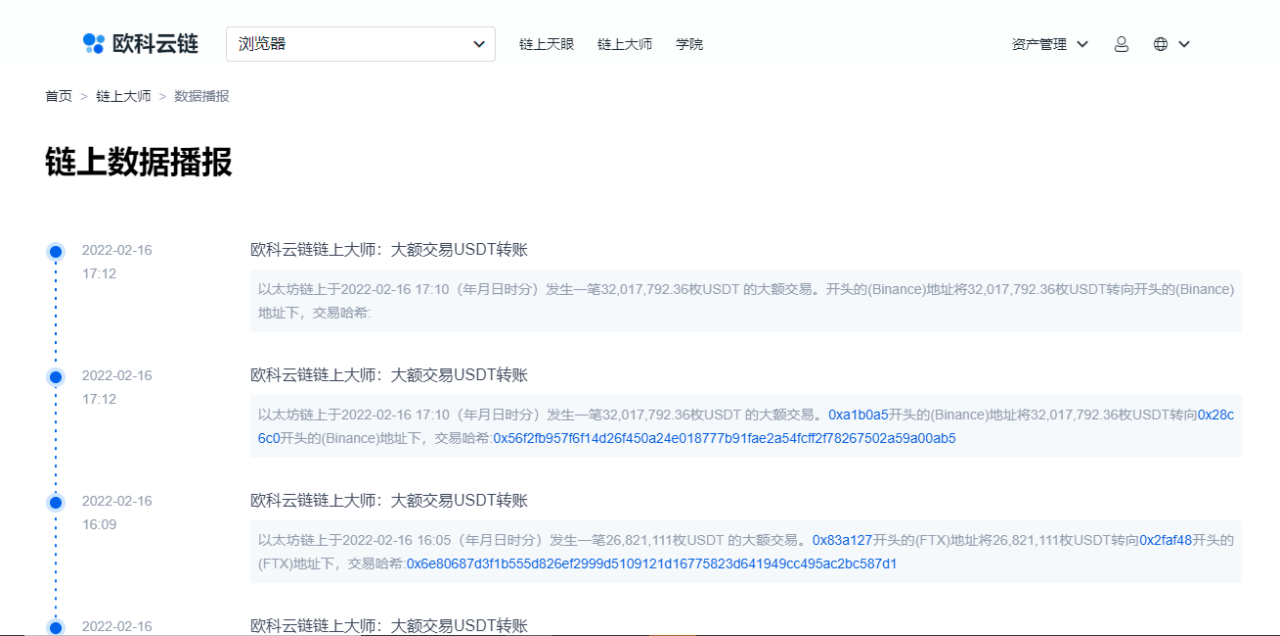1280x636 pixels.
Task: Click second 17:12 timeline dot
Action: pos(56,377)
